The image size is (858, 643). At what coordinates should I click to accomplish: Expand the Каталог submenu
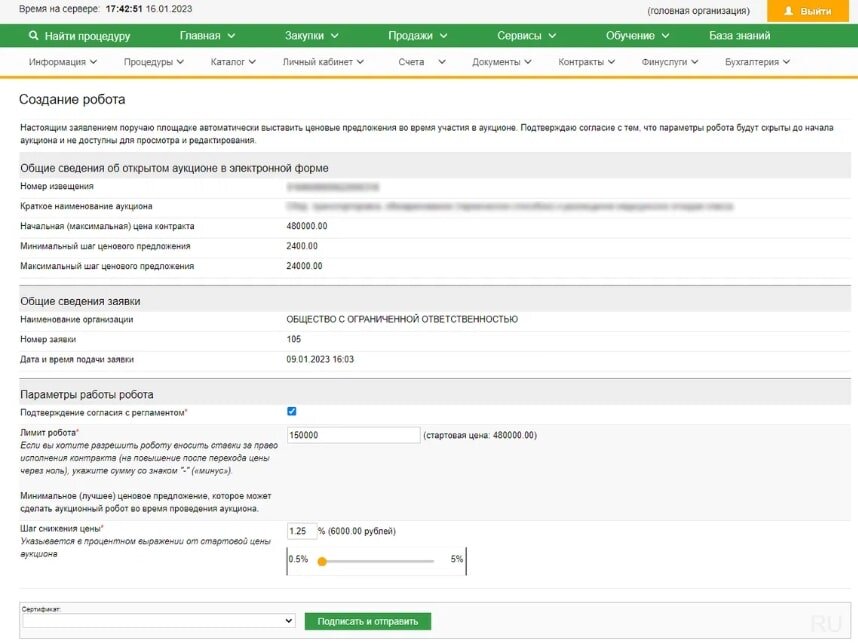[x=233, y=62]
